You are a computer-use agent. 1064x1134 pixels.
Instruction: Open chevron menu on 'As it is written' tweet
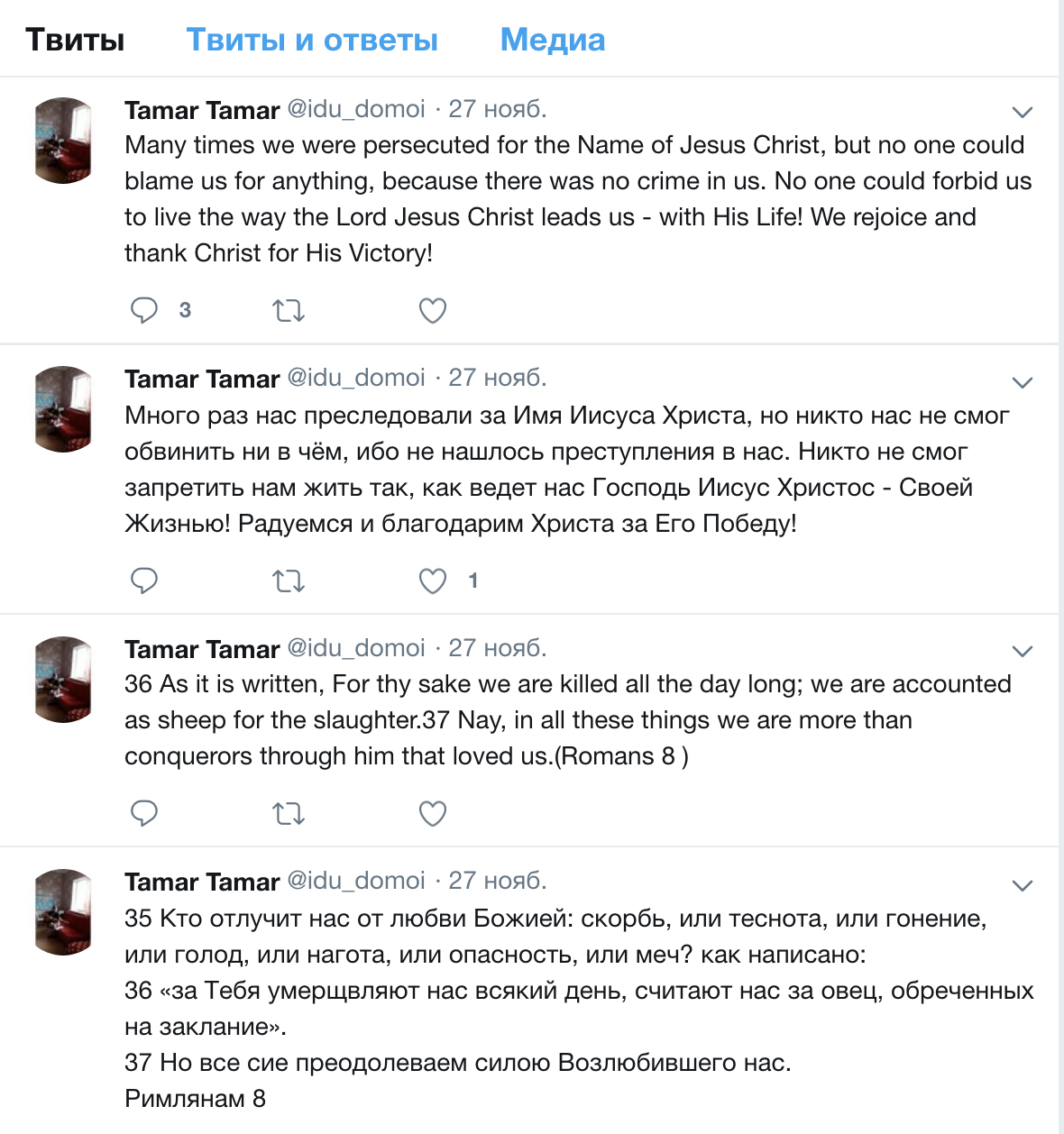1022,651
